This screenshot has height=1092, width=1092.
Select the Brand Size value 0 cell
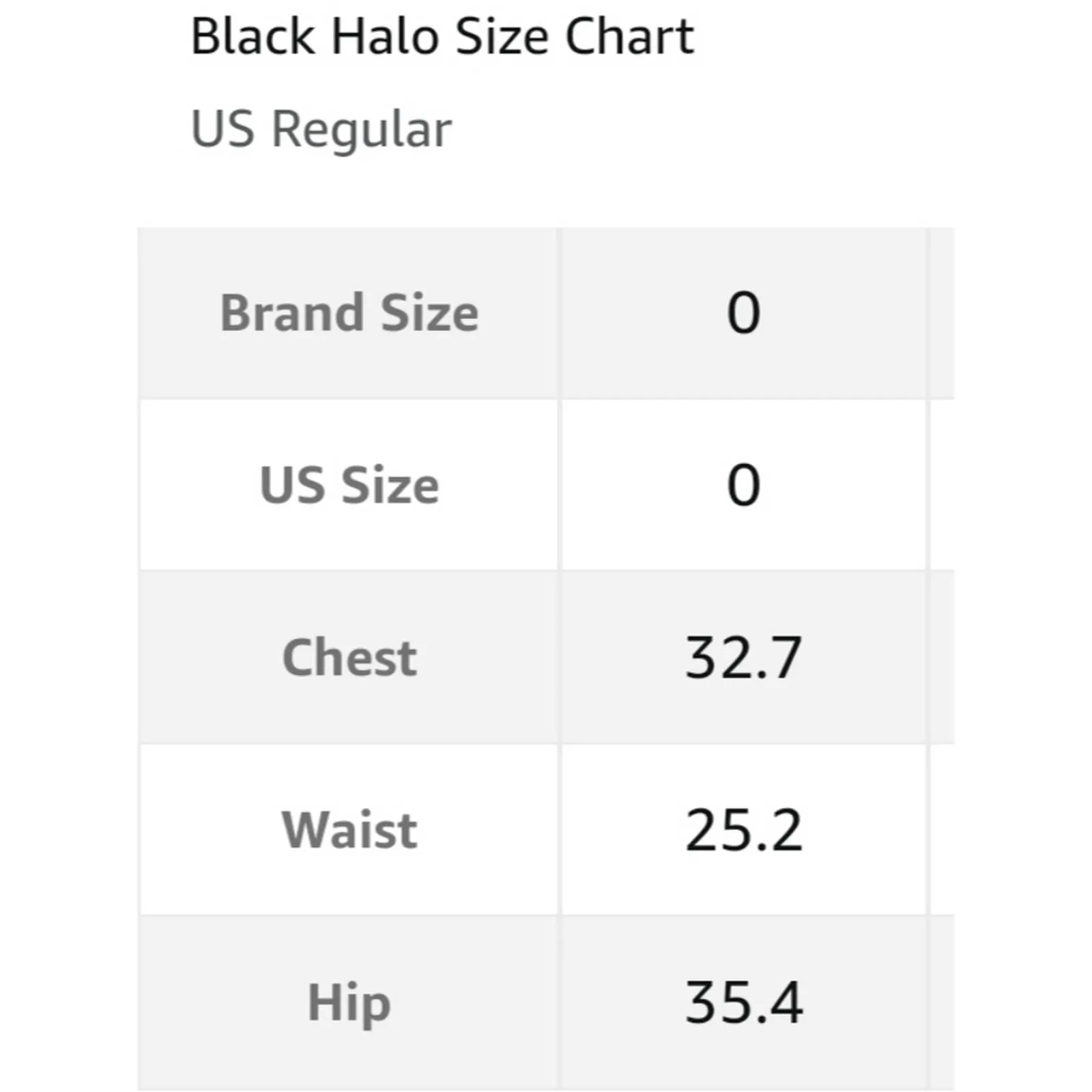coord(743,313)
